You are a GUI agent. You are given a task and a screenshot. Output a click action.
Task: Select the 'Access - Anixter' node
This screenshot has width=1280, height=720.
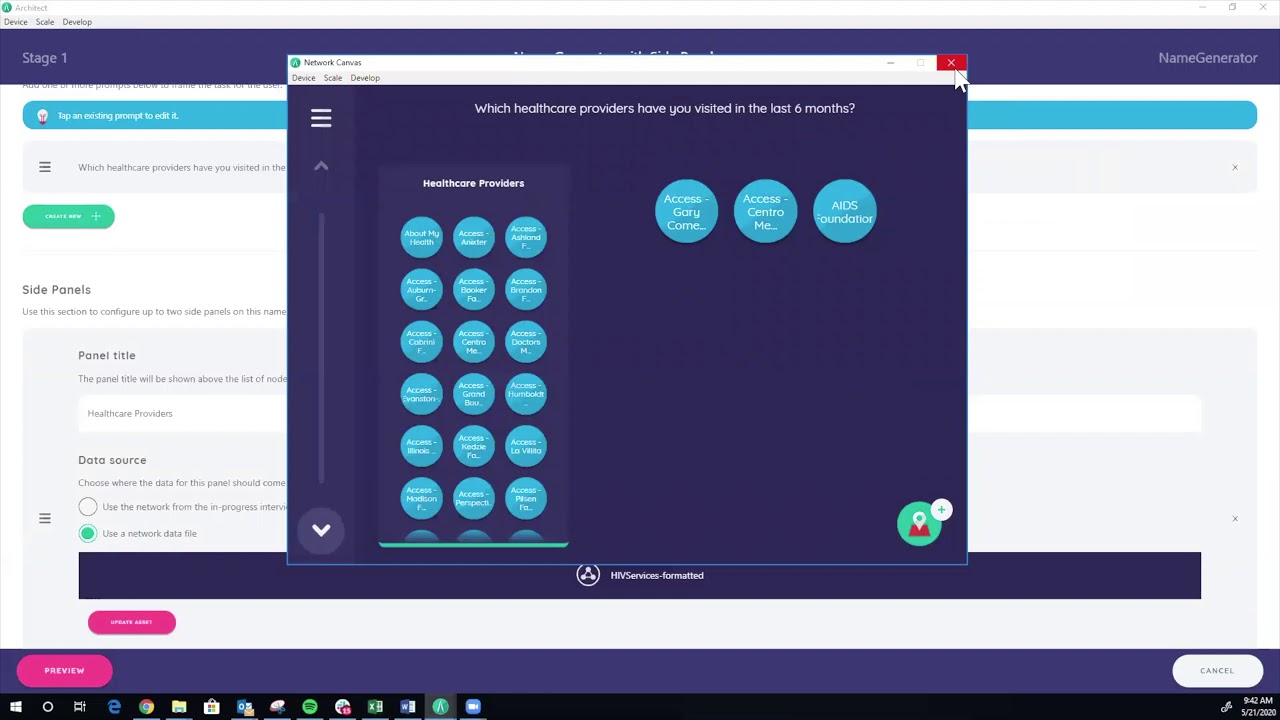pos(474,238)
